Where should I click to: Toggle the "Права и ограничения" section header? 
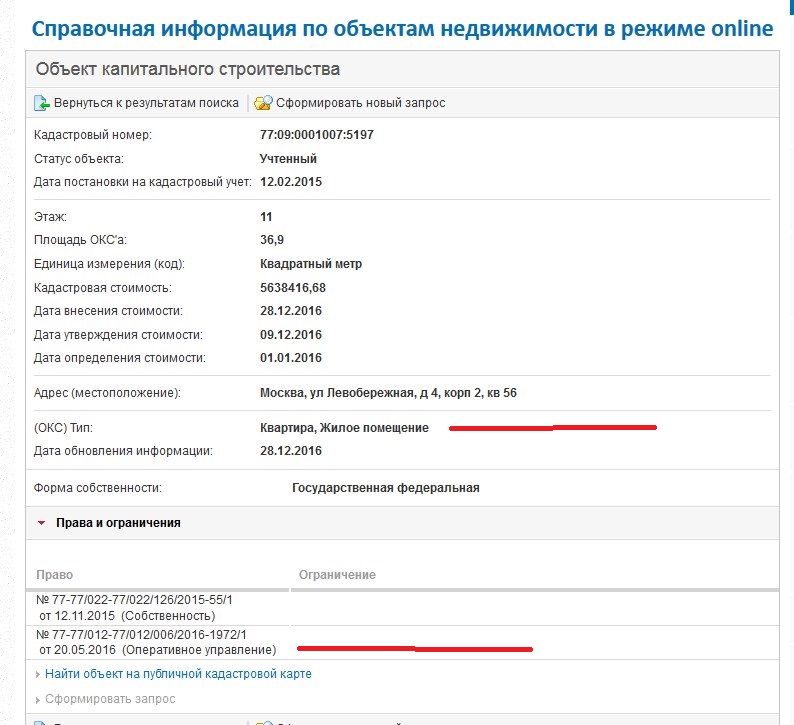(118, 523)
